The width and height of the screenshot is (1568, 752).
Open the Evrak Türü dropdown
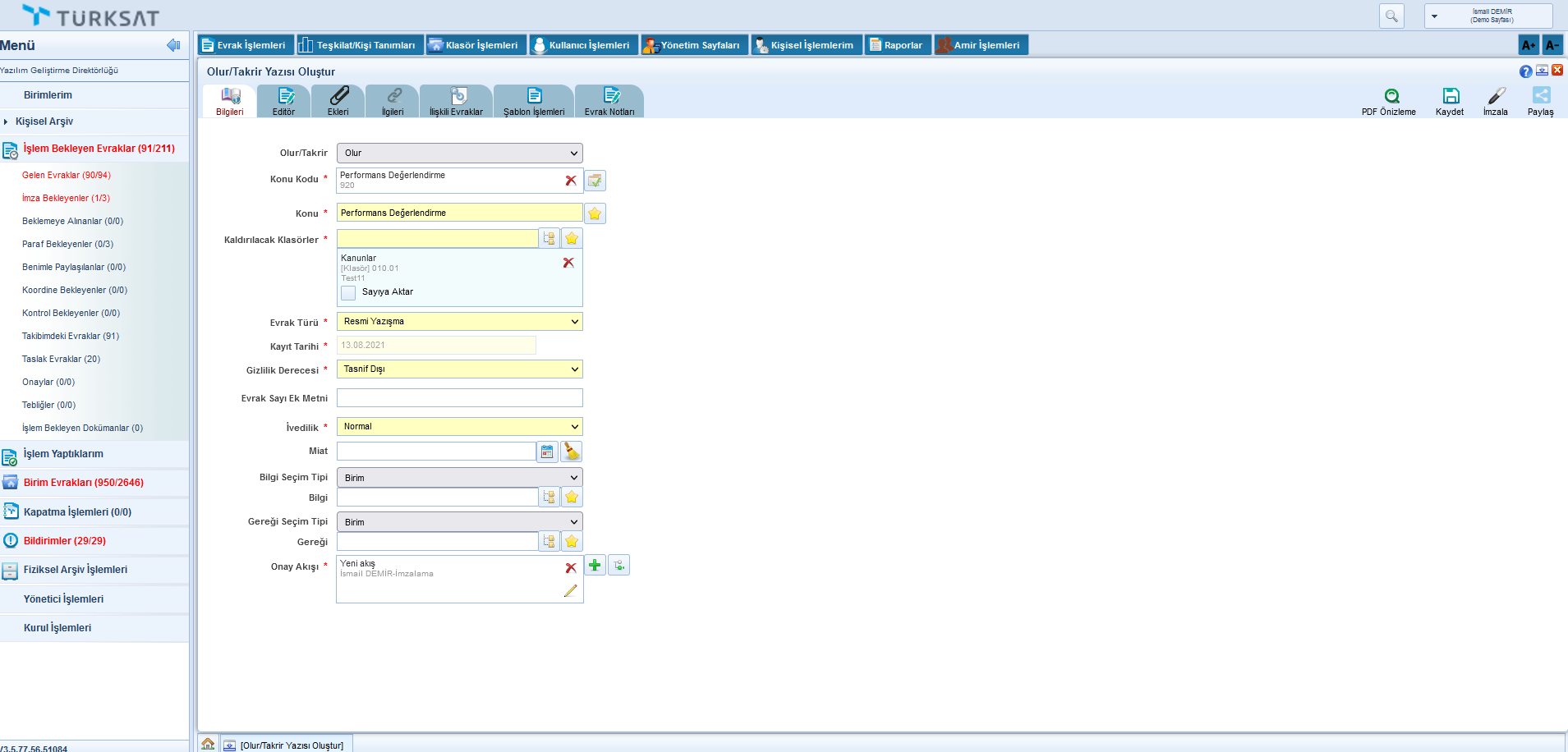click(459, 322)
